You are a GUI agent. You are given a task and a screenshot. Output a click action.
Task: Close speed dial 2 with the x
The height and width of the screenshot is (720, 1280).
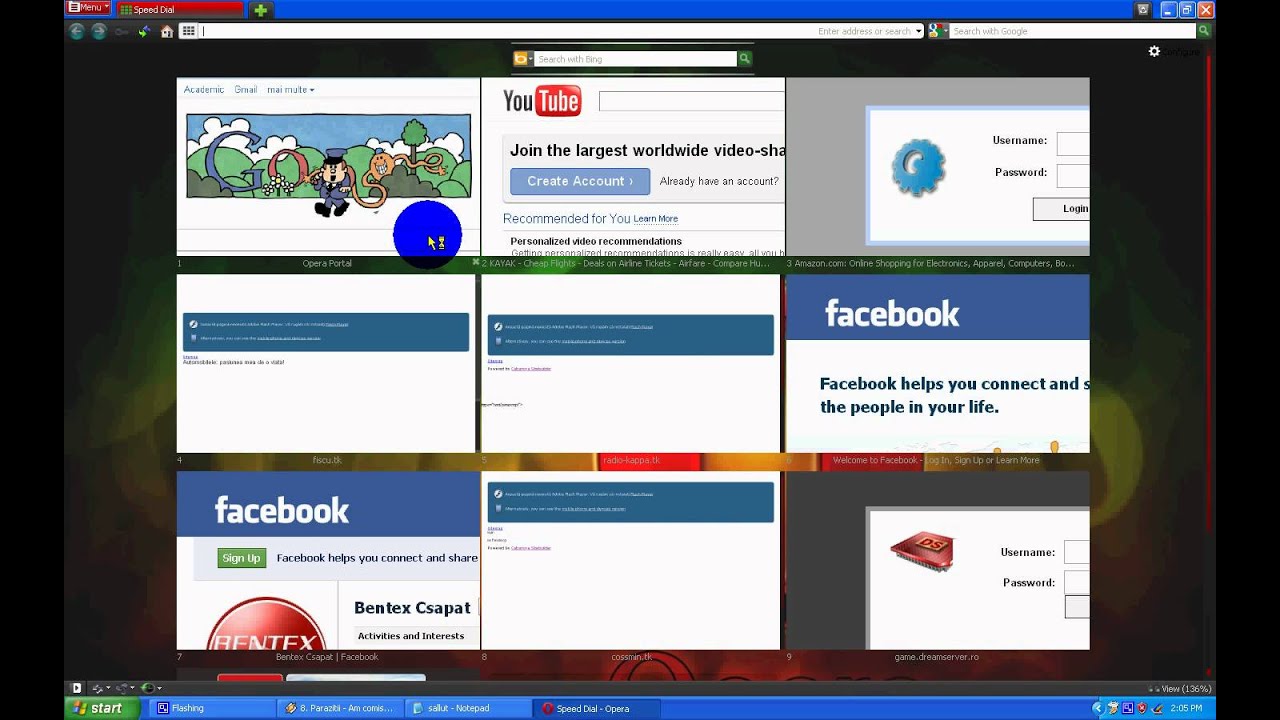click(x=475, y=263)
